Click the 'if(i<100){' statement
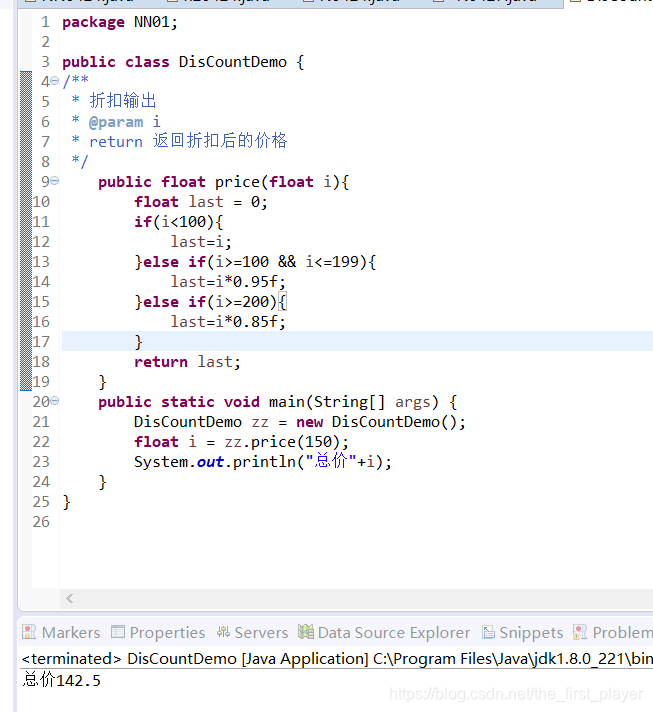The height and width of the screenshot is (712, 653). point(178,222)
